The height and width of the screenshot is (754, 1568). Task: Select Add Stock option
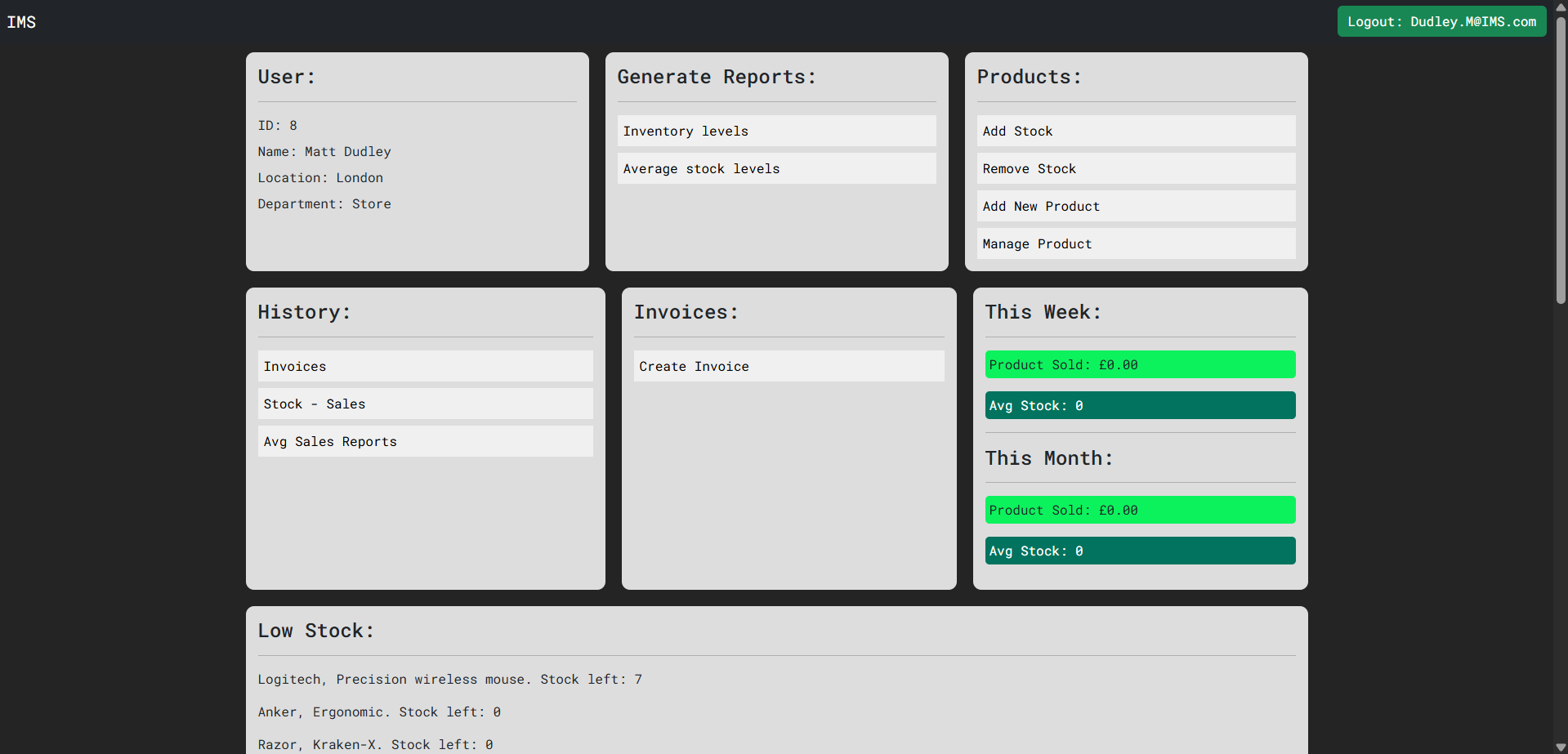[x=1136, y=131]
